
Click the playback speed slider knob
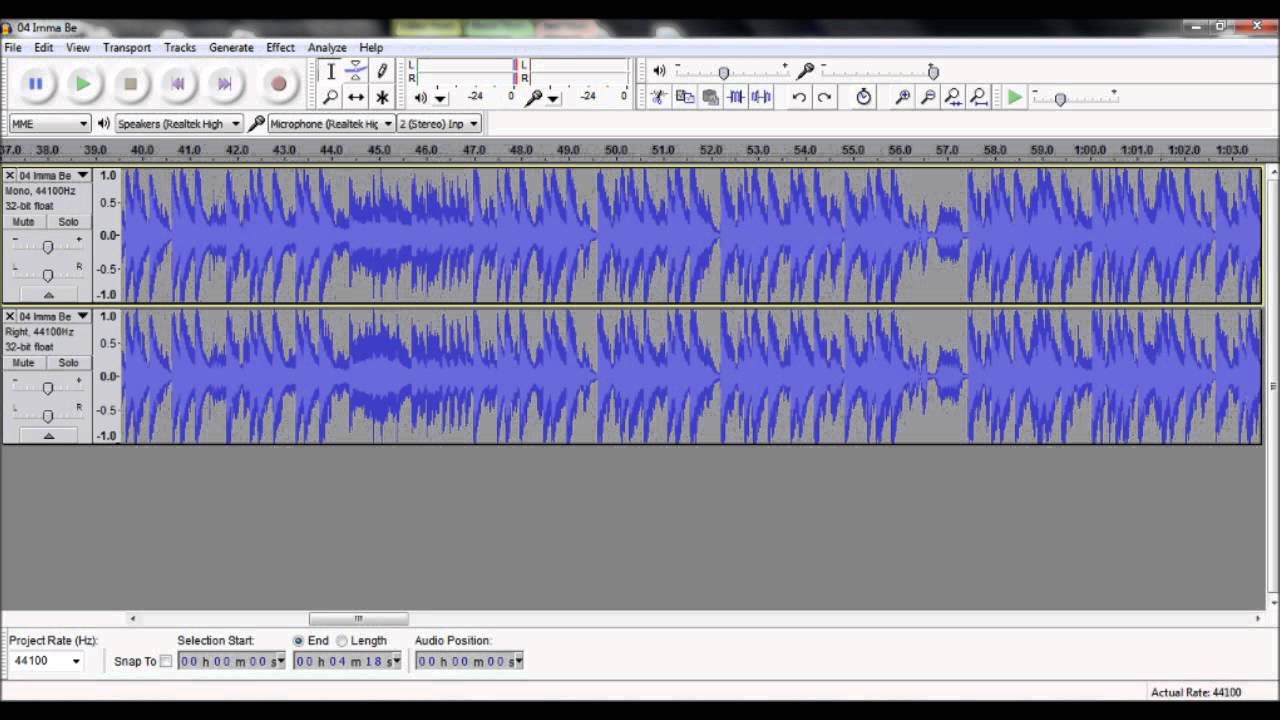[x=1060, y=99]
